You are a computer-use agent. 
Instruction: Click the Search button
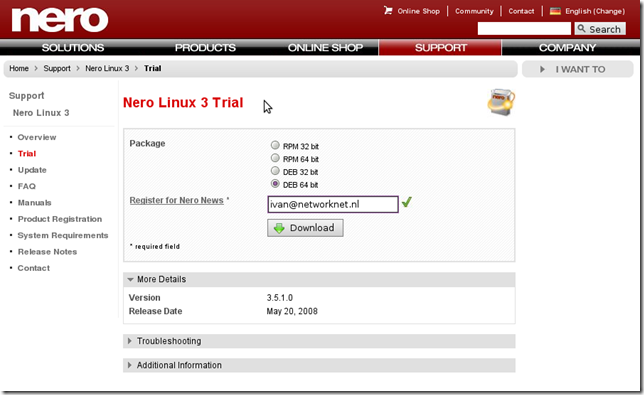(600, 29)
